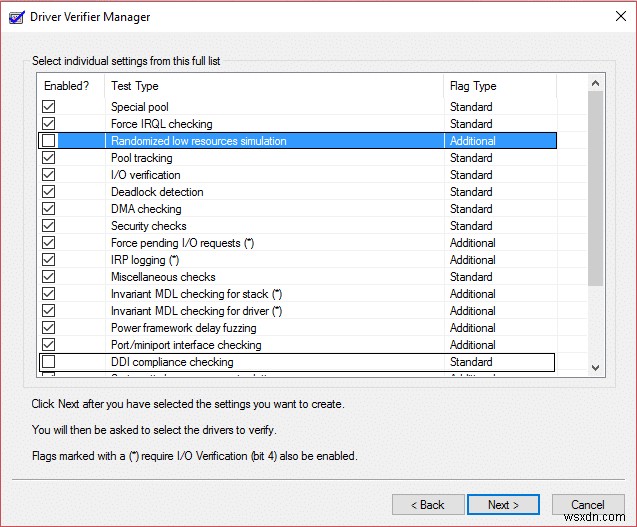Toggle Invariant MDL checking for stack checkbox
Image resolution: width=637 pixels, height=527 pixels.
tap(49, 294)
